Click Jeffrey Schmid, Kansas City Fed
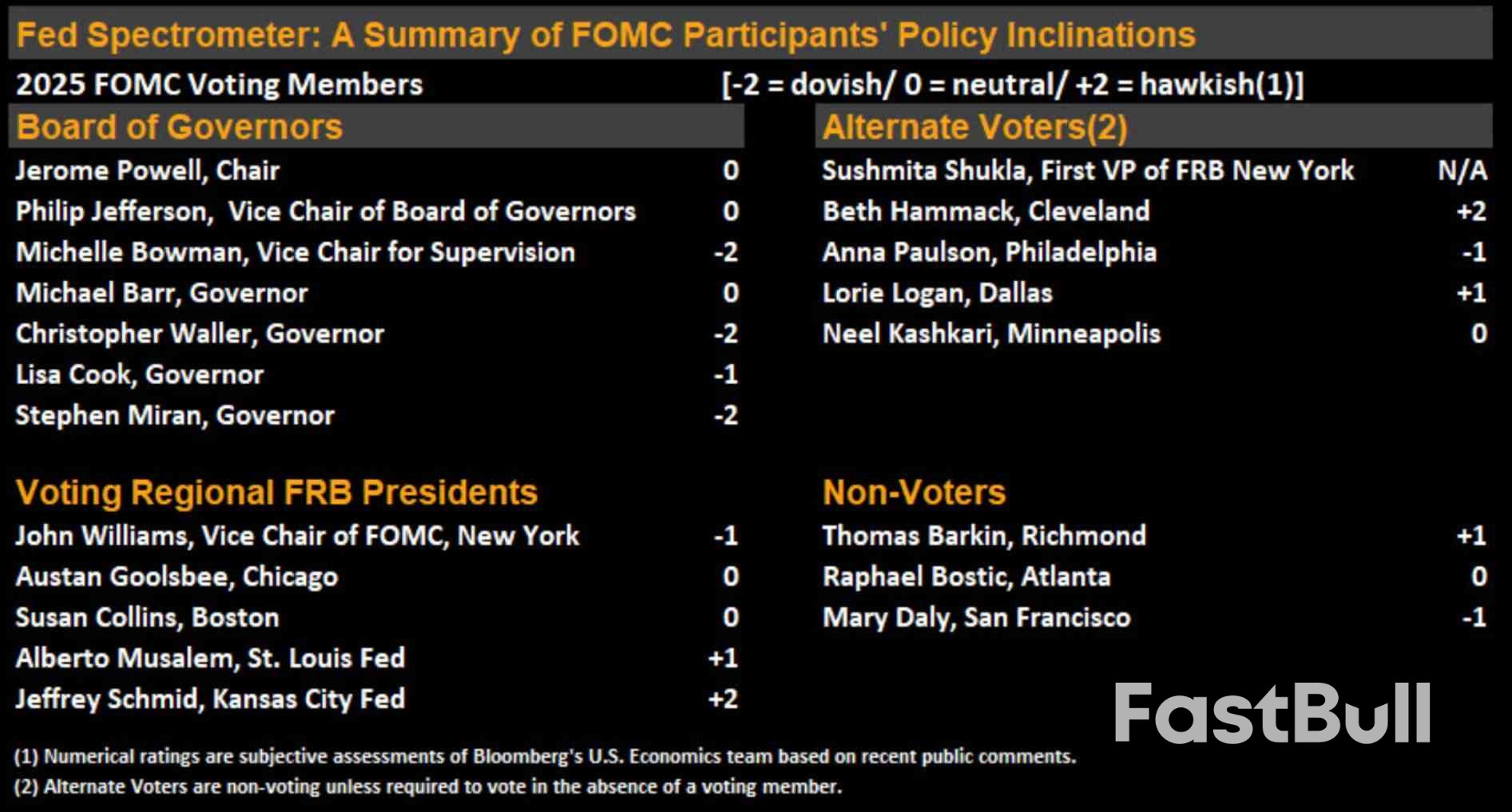Viewport: 1512px width, 812px height. [210, 699]
